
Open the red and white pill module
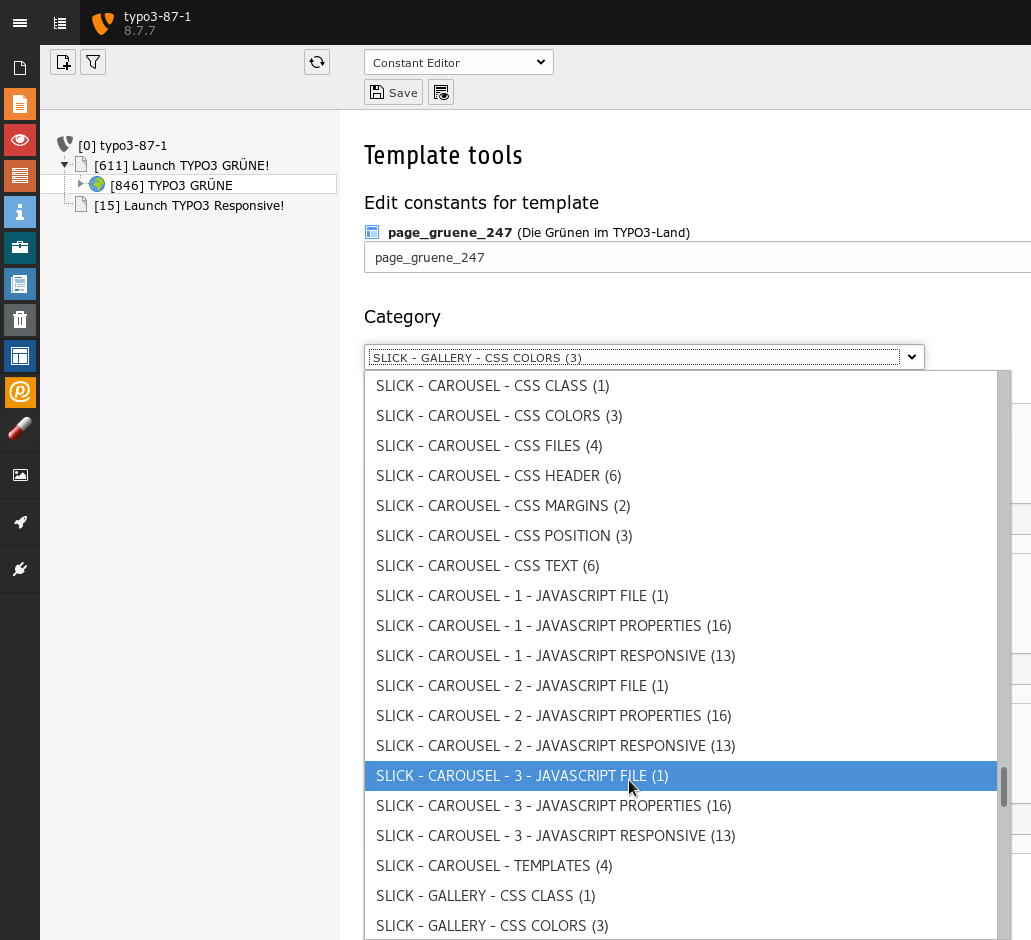tap(20, 428)
